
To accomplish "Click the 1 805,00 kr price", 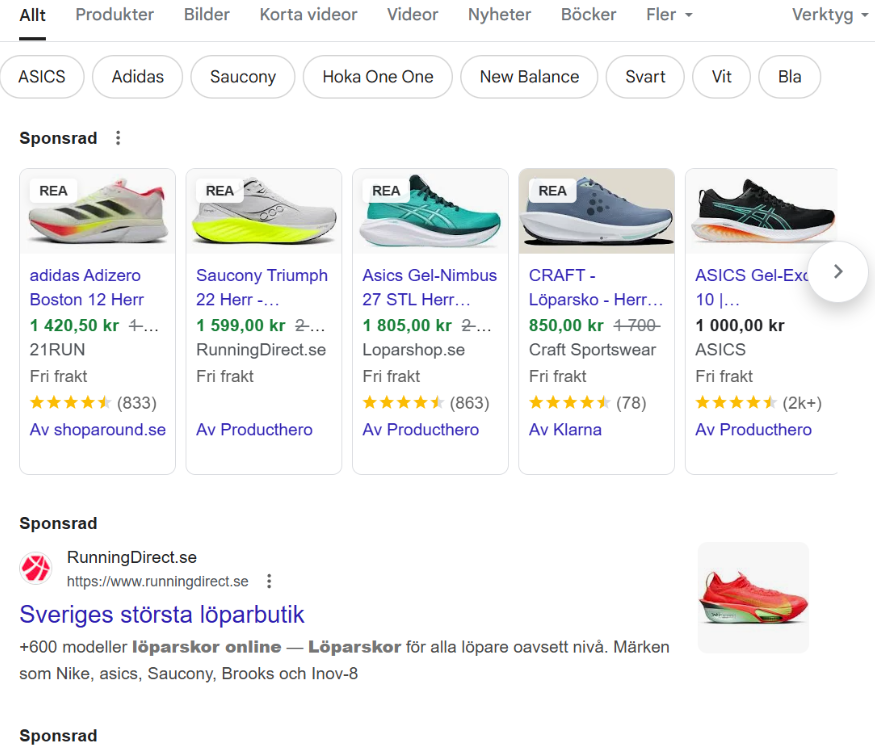I will click(x=407, y=325).
